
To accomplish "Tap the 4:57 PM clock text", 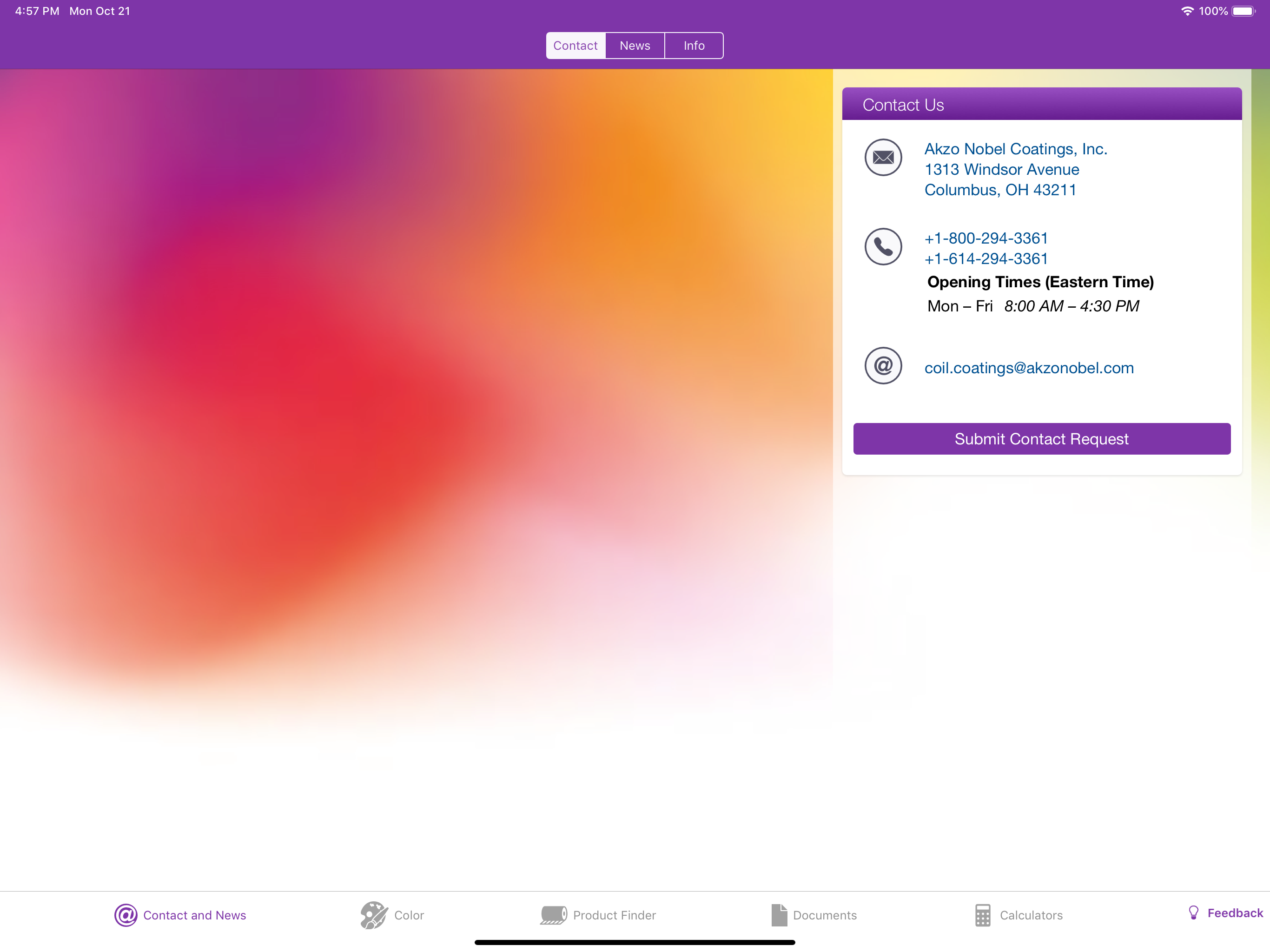I will (x=37, y=11).
